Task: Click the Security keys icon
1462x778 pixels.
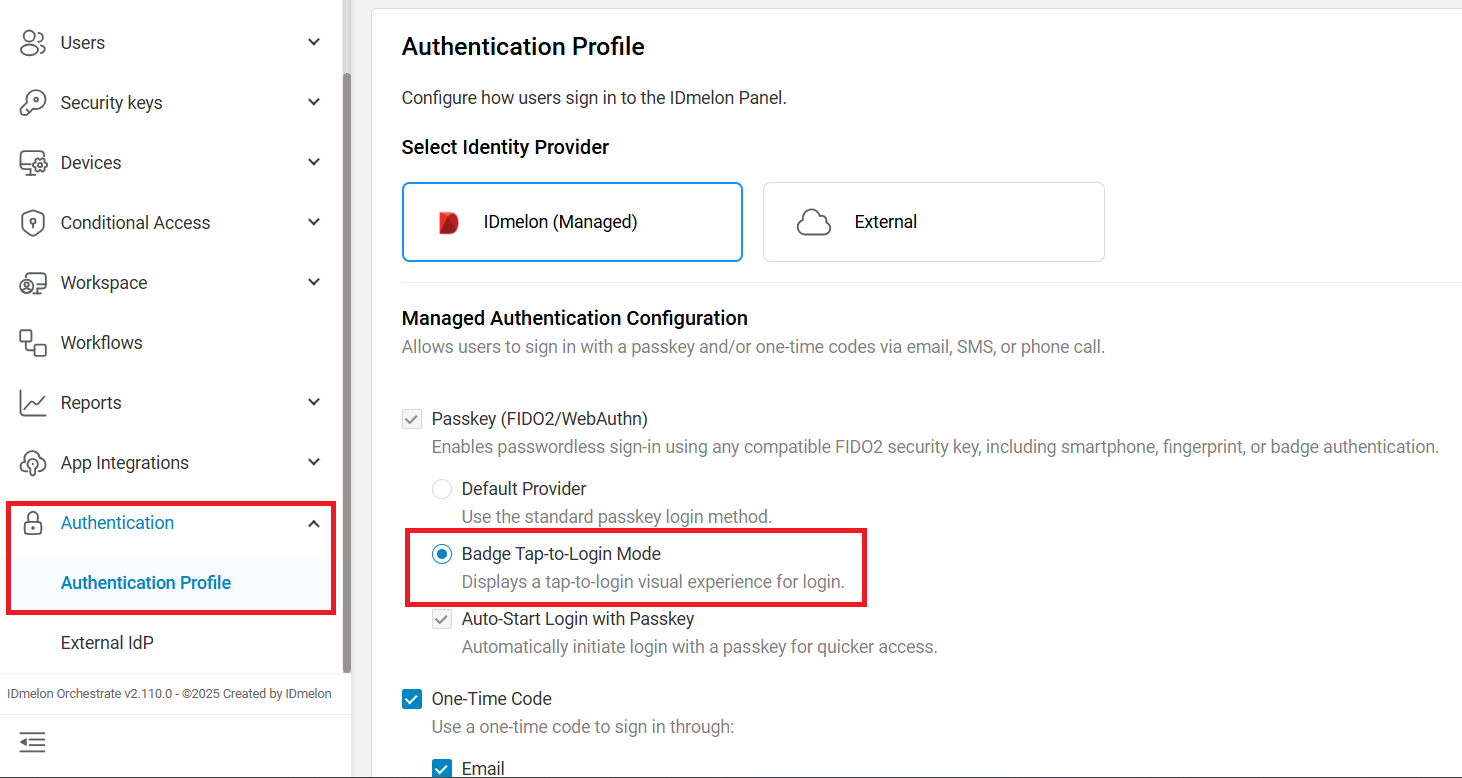Action: coord(30,102)
